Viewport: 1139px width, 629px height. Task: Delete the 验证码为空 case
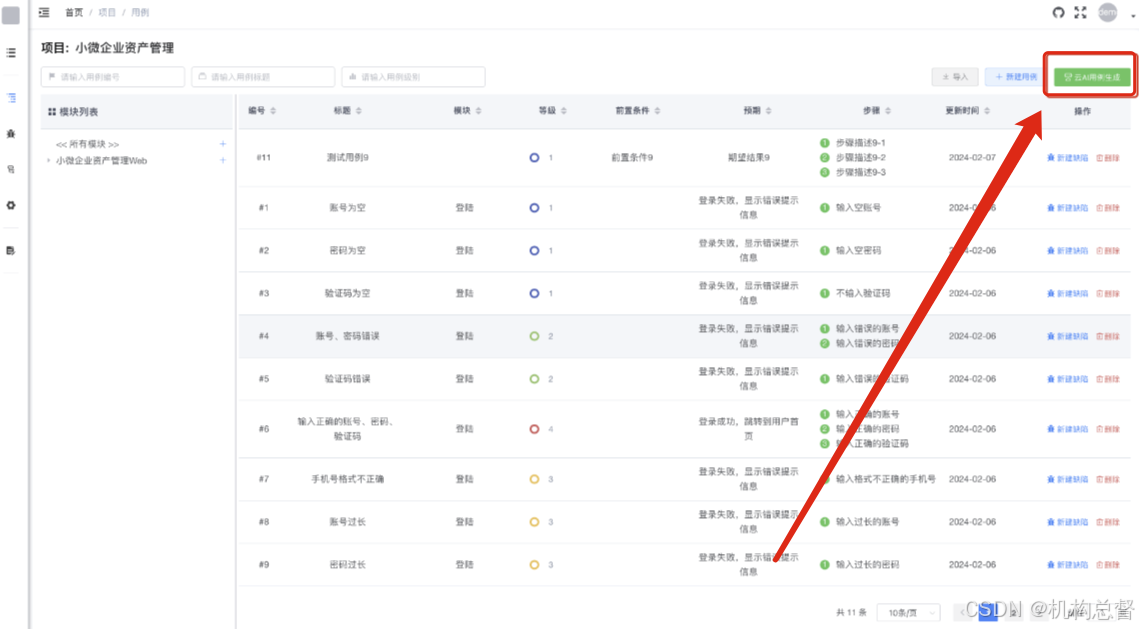tap(1108, 293)
